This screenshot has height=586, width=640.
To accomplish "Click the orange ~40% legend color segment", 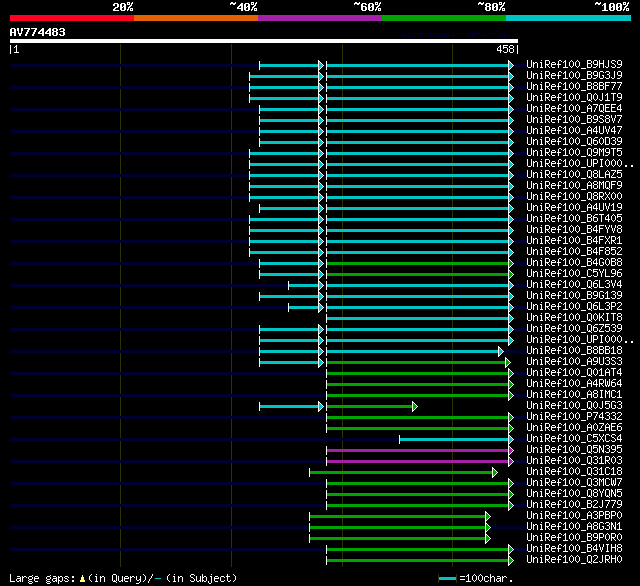I will 196,18.
